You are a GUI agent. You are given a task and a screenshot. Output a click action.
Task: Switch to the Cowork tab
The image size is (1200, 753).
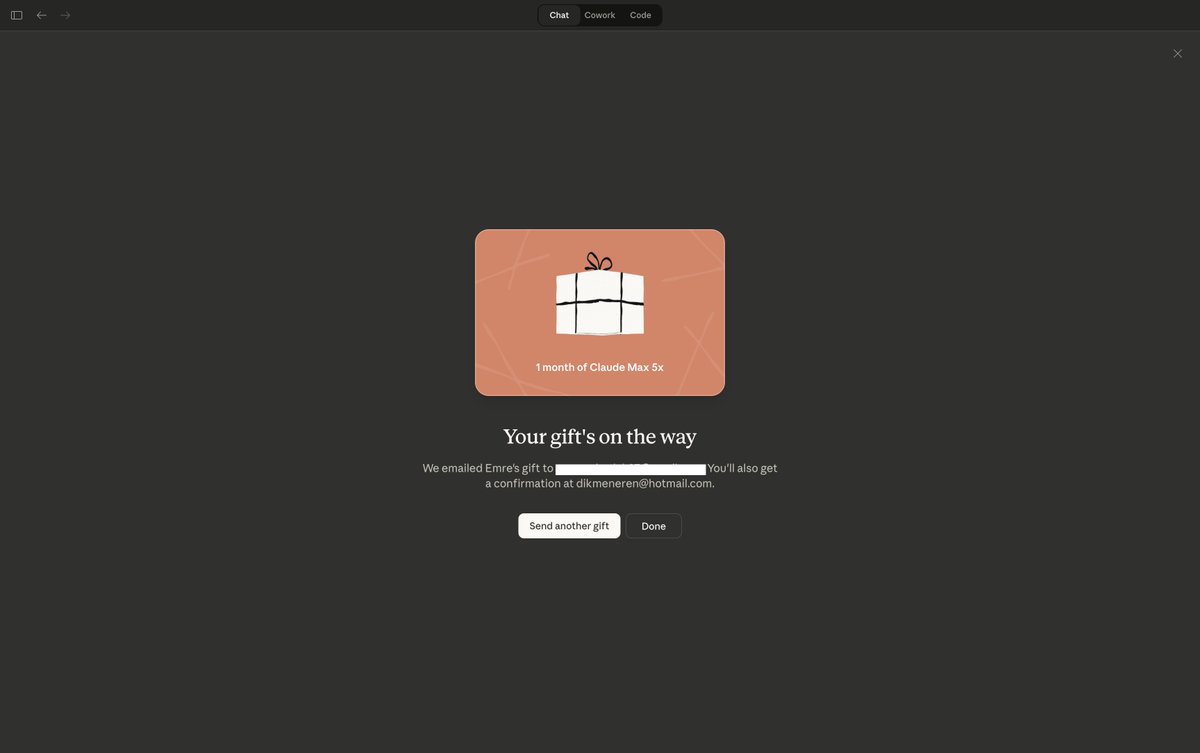point(600,15)
